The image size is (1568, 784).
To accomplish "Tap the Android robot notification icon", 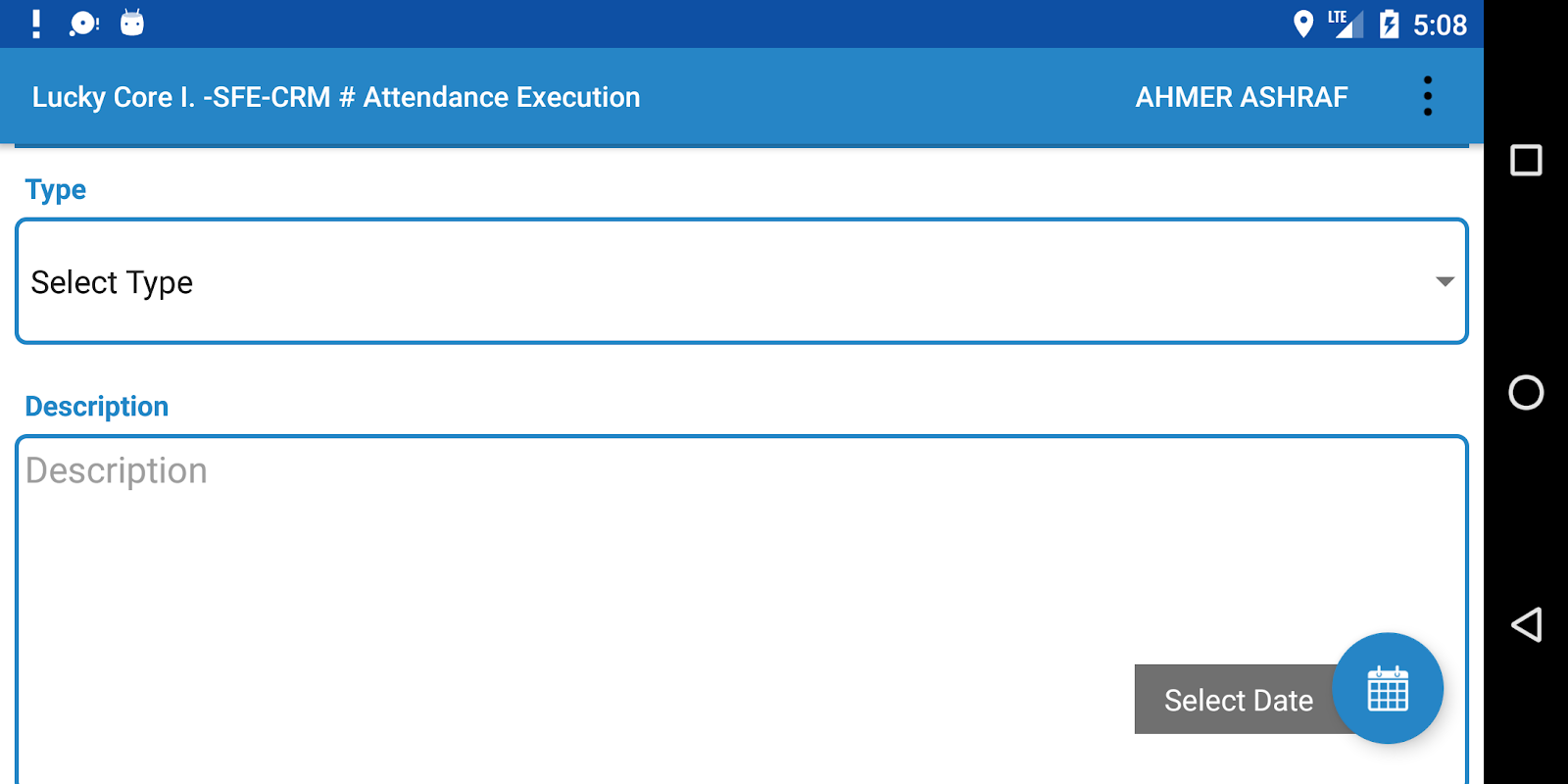I will 132,24.
